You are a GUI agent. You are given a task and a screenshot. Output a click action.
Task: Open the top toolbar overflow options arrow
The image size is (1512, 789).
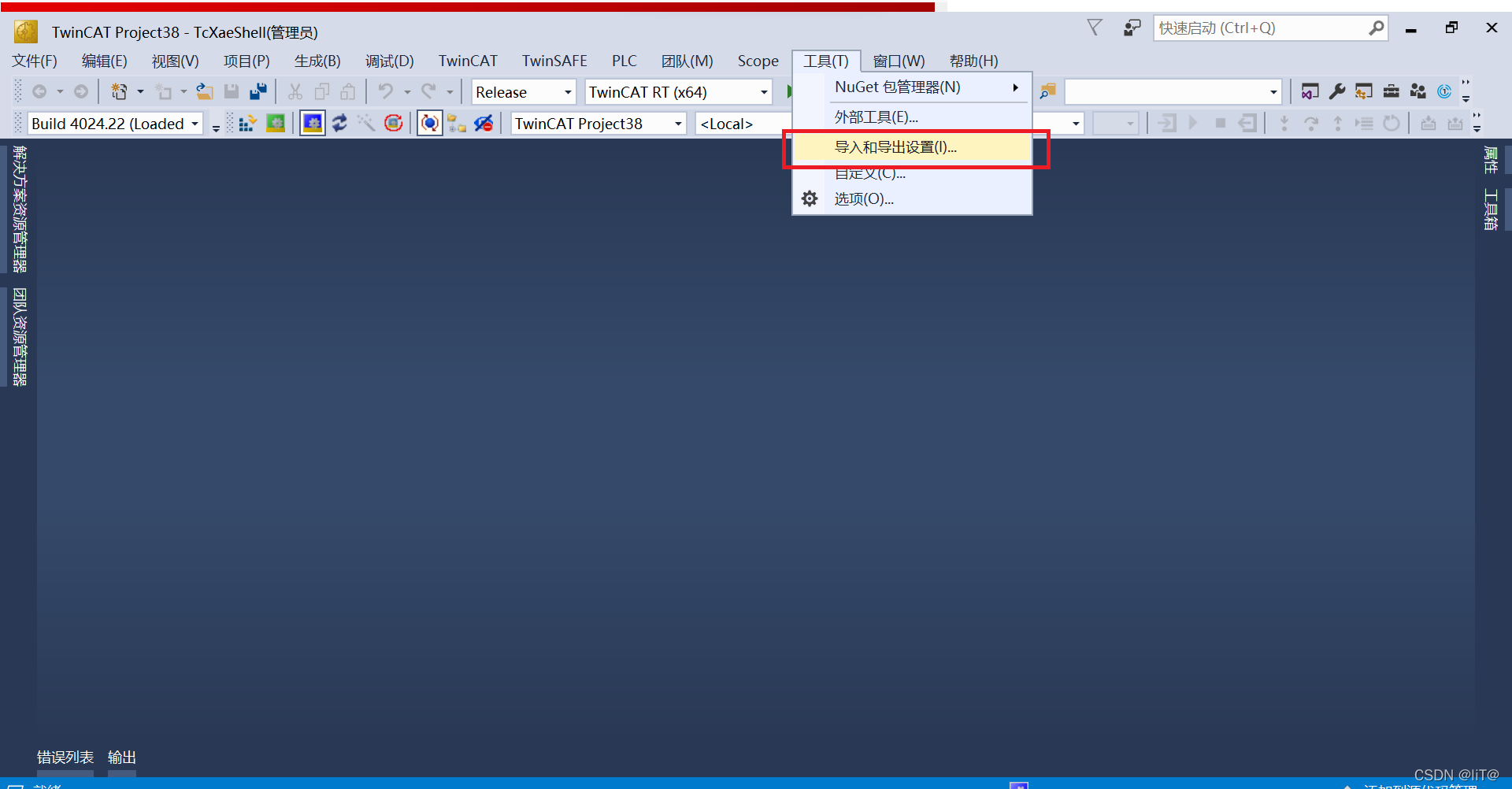pyautogui.click(x=1466, y=91)
